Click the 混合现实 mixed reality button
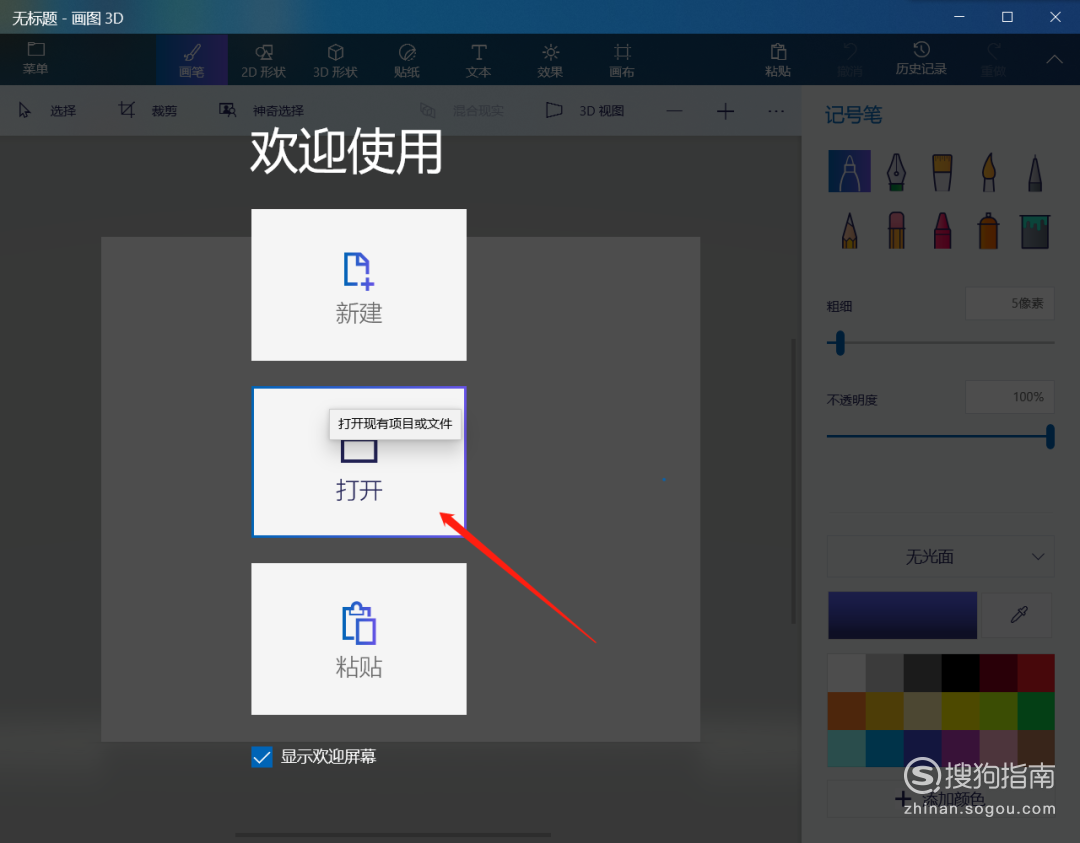Viewport: 1080px width, 843px height. 462,110
